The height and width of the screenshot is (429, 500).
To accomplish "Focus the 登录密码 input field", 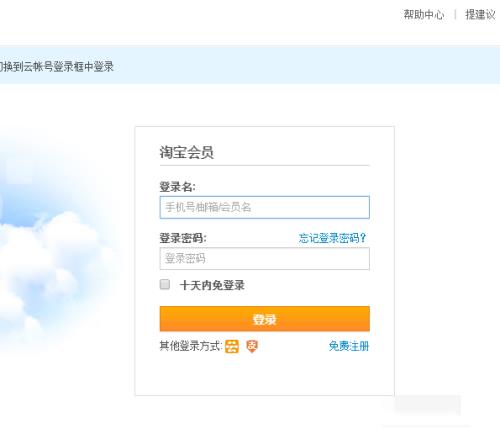I will 265,258.
